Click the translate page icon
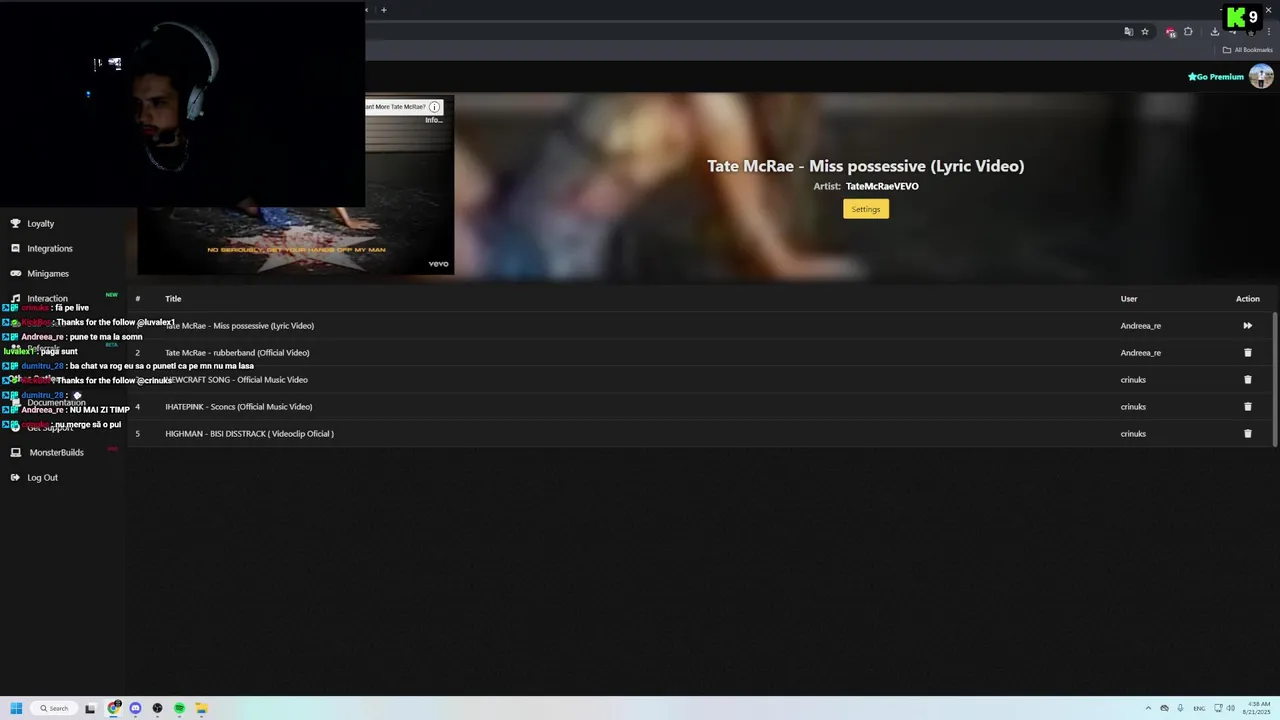1280x720 pixels. coord(1128,31)
